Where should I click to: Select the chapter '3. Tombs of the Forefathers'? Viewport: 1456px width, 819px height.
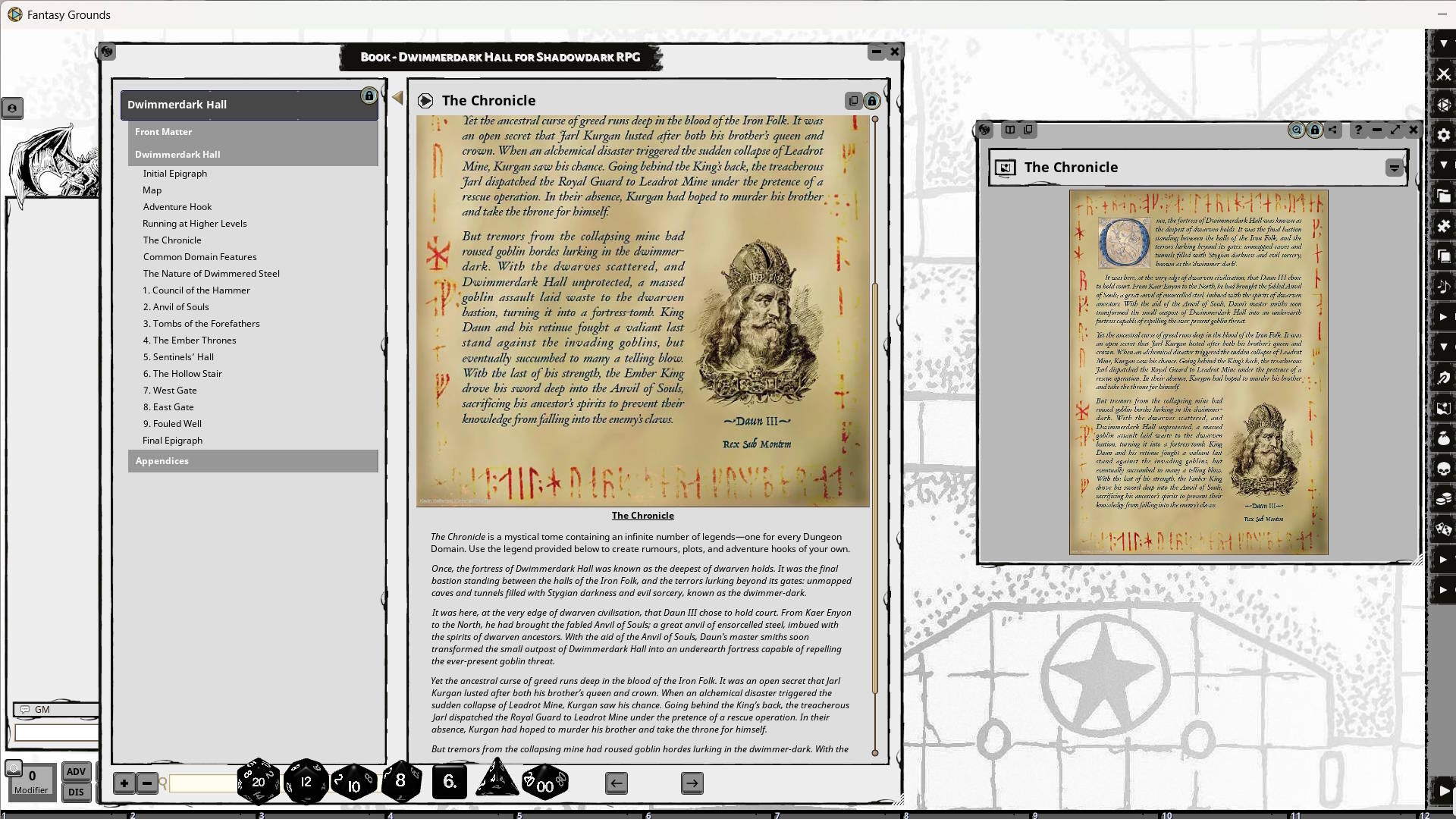(x=201, y=323)
